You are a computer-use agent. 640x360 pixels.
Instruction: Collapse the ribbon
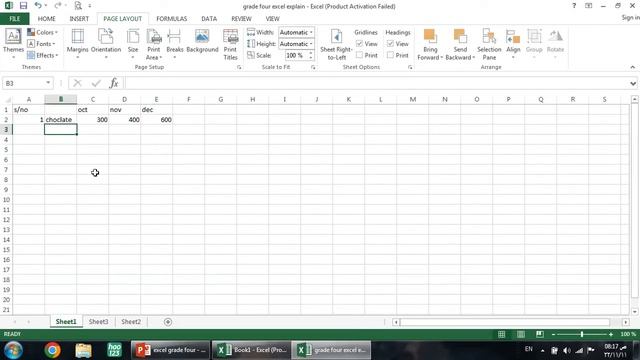[x=633, y=67]
